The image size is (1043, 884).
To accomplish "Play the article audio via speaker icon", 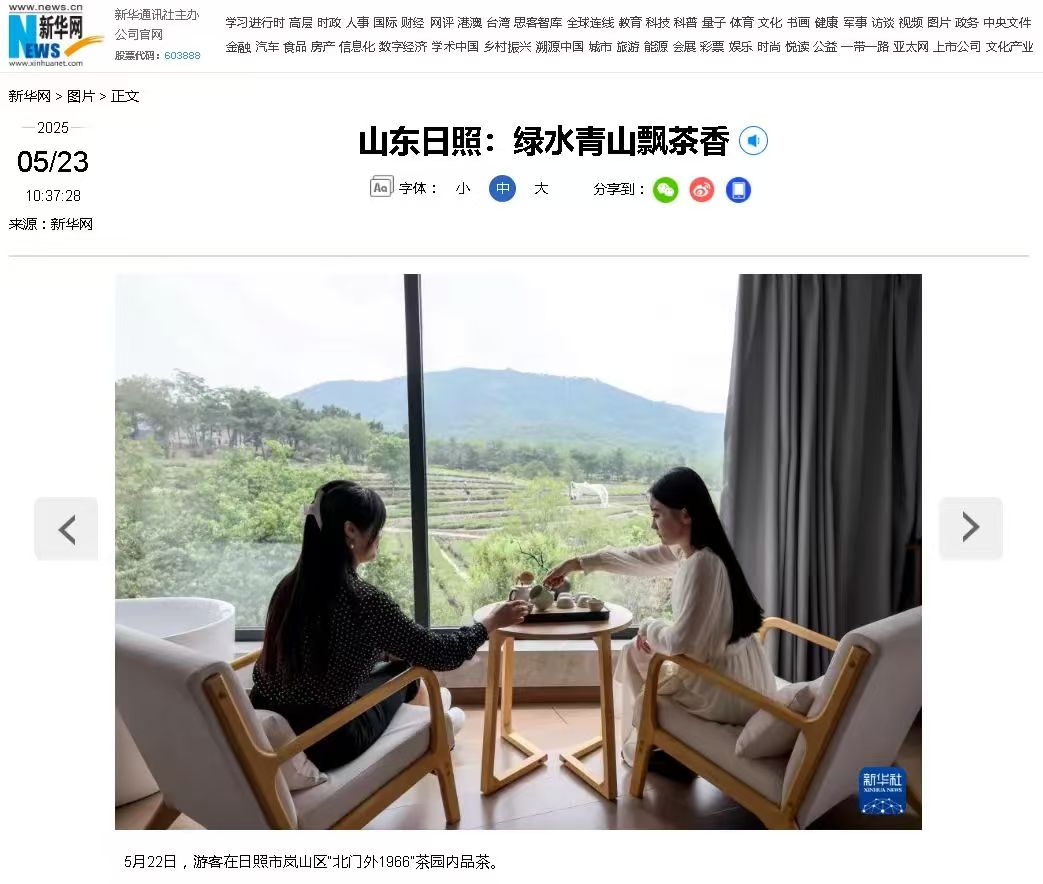I will tap(754, 141).
